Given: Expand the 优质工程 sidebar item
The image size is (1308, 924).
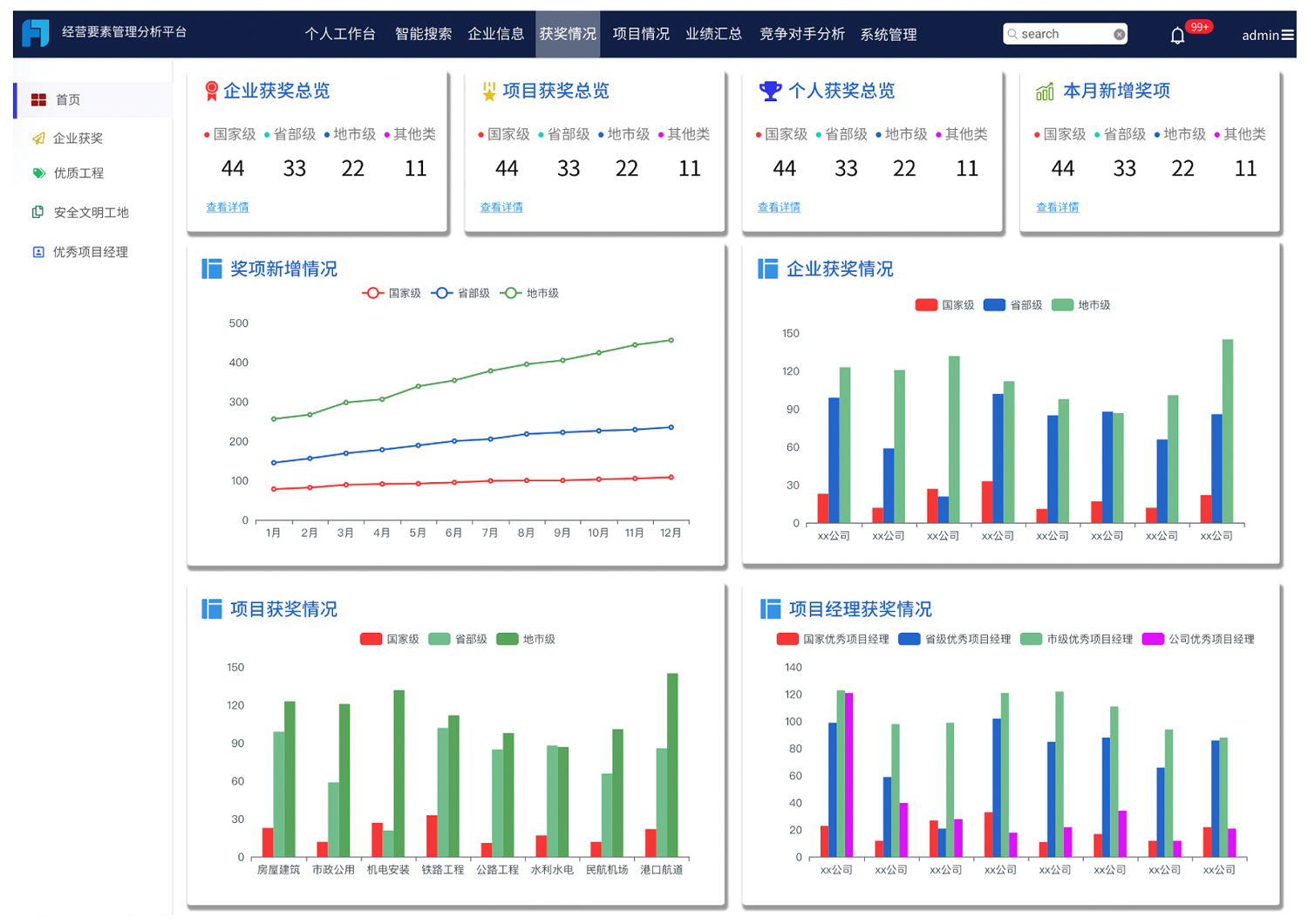Looking at the screenshot, I should pos(78,173).
